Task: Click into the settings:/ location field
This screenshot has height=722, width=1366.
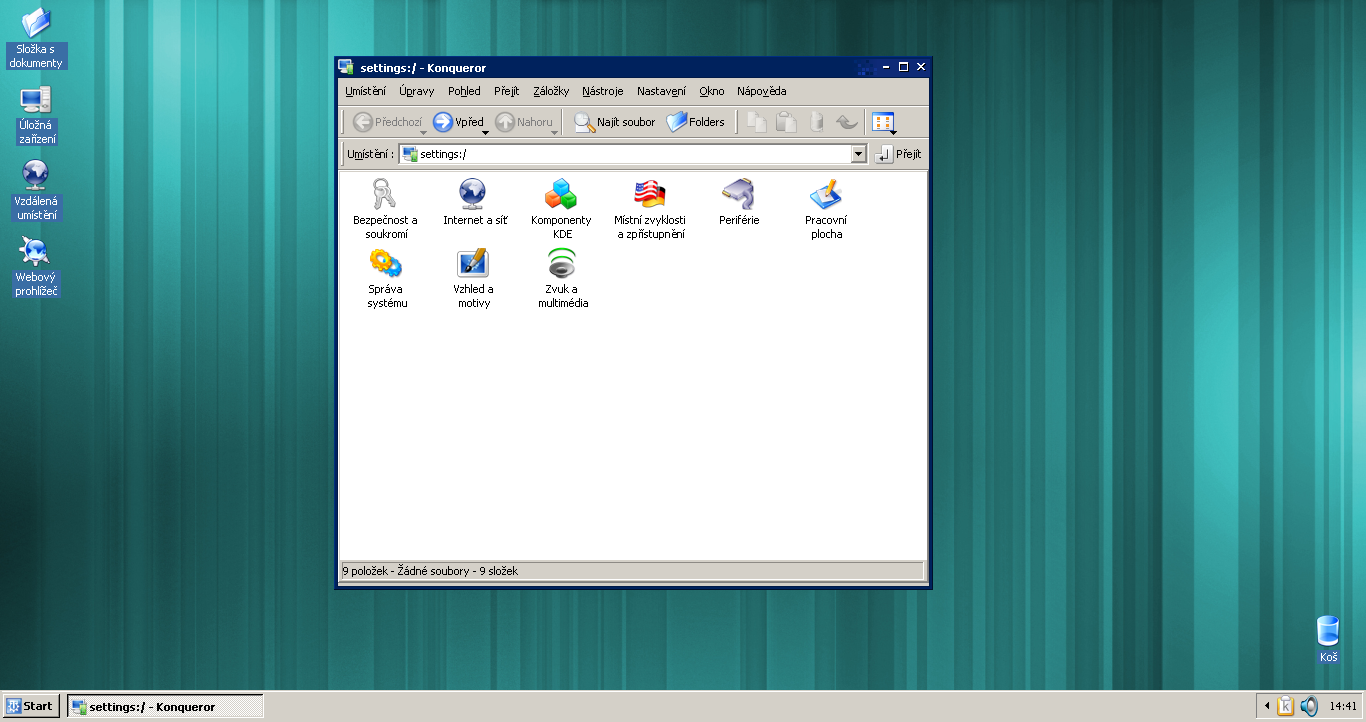Action: (630, 154)
